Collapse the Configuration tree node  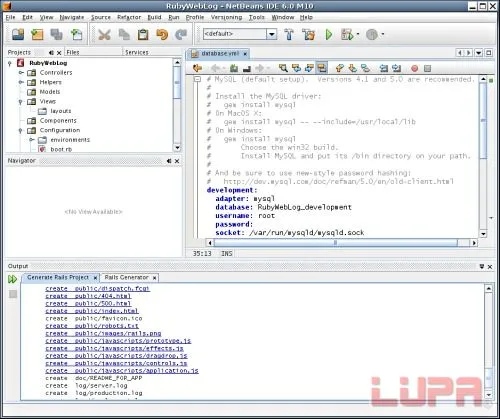point(21,130)
